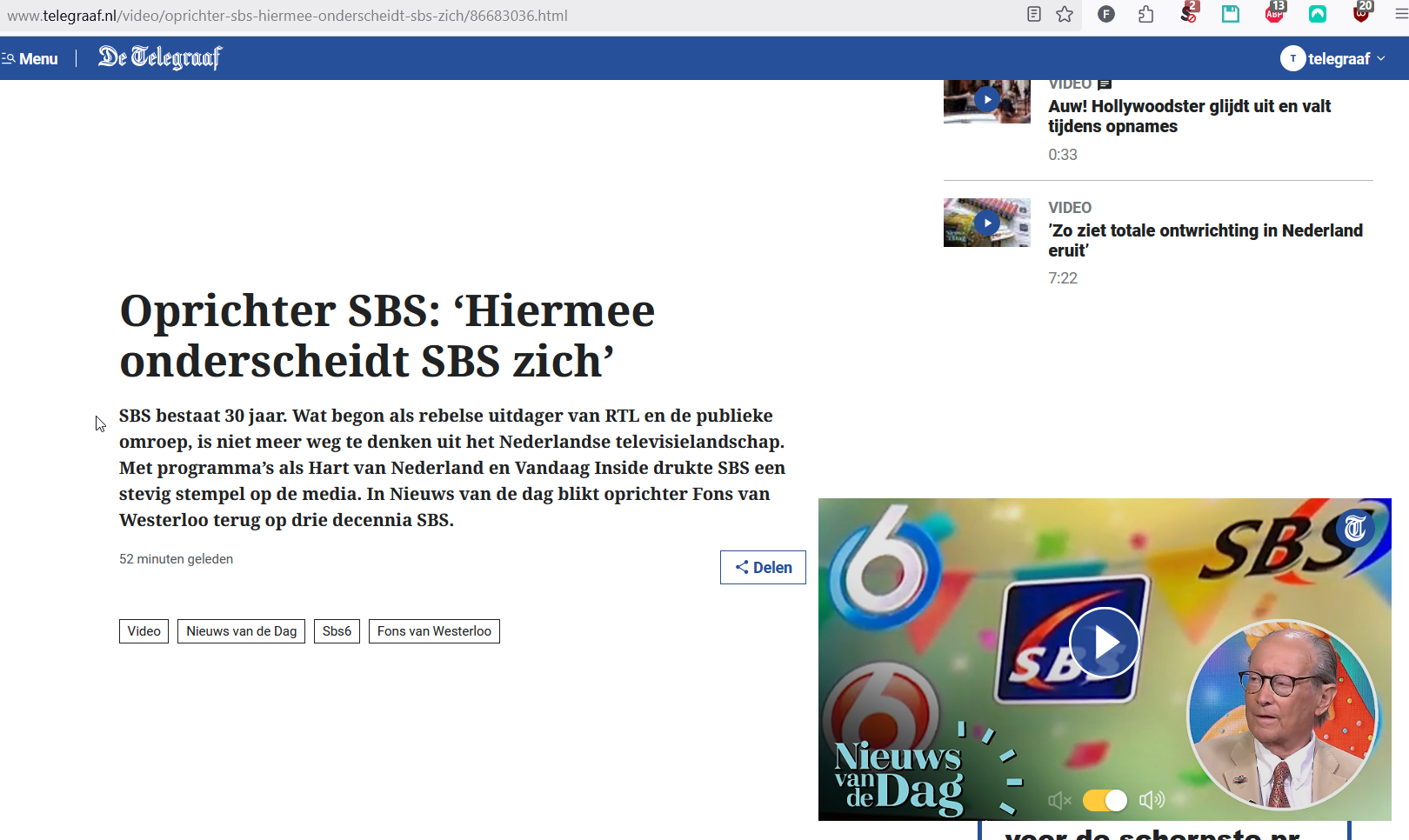This screenshot has width=1409, height=840.
Task: Open the uBlock shield extension showing 20
Action: (1362, 12)
